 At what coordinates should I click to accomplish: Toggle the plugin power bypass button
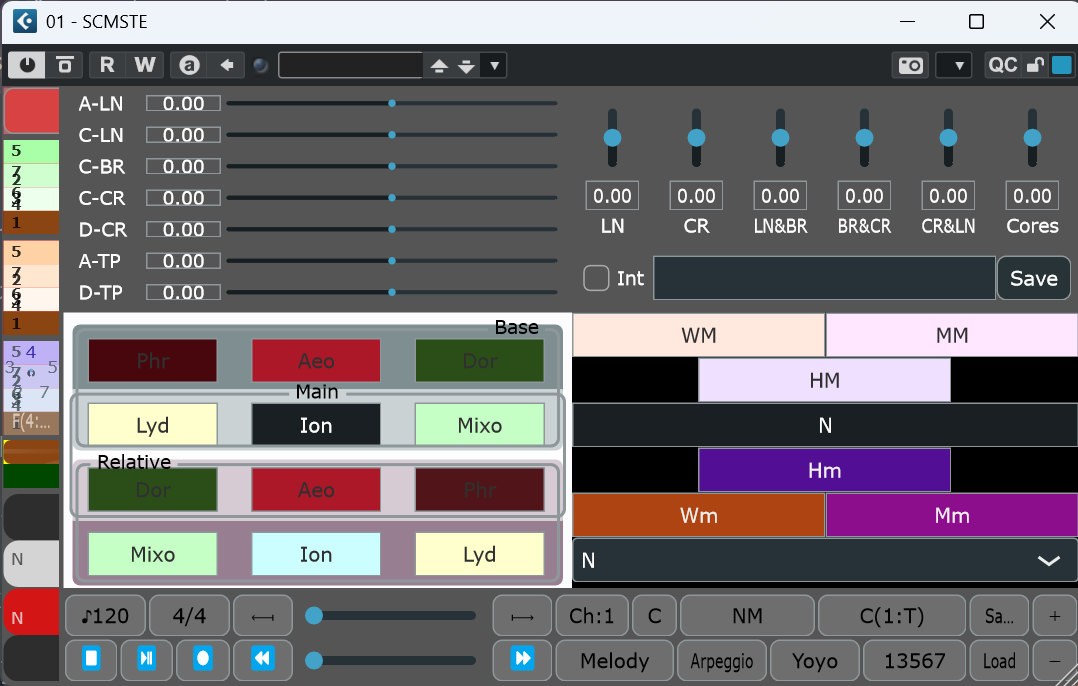pos(27,65)
